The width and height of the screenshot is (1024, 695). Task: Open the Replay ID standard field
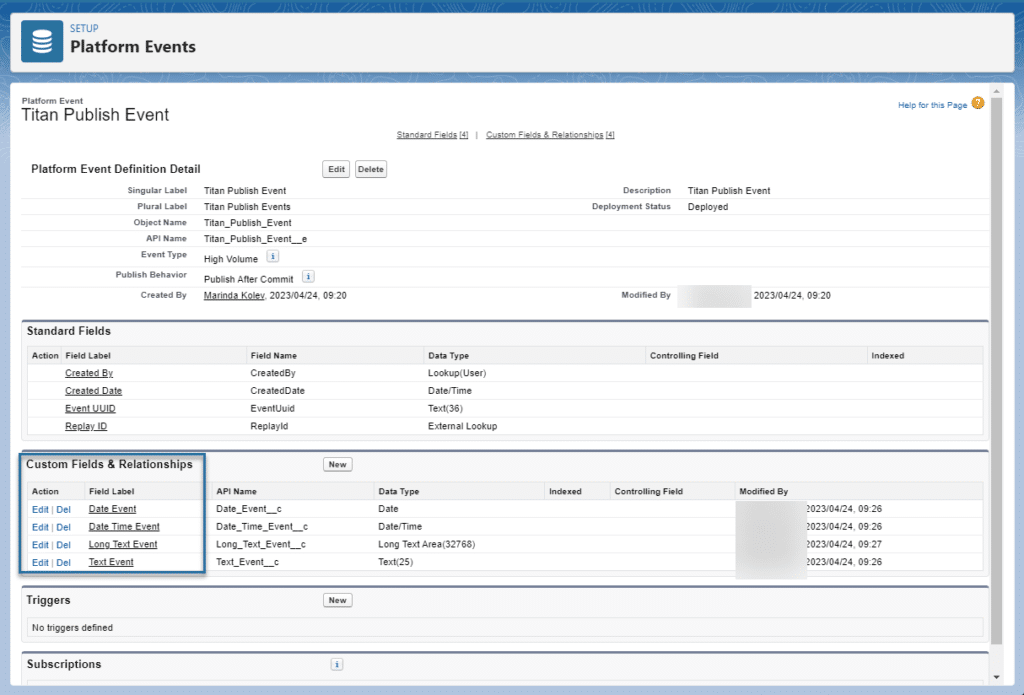(x=86, y=427)
